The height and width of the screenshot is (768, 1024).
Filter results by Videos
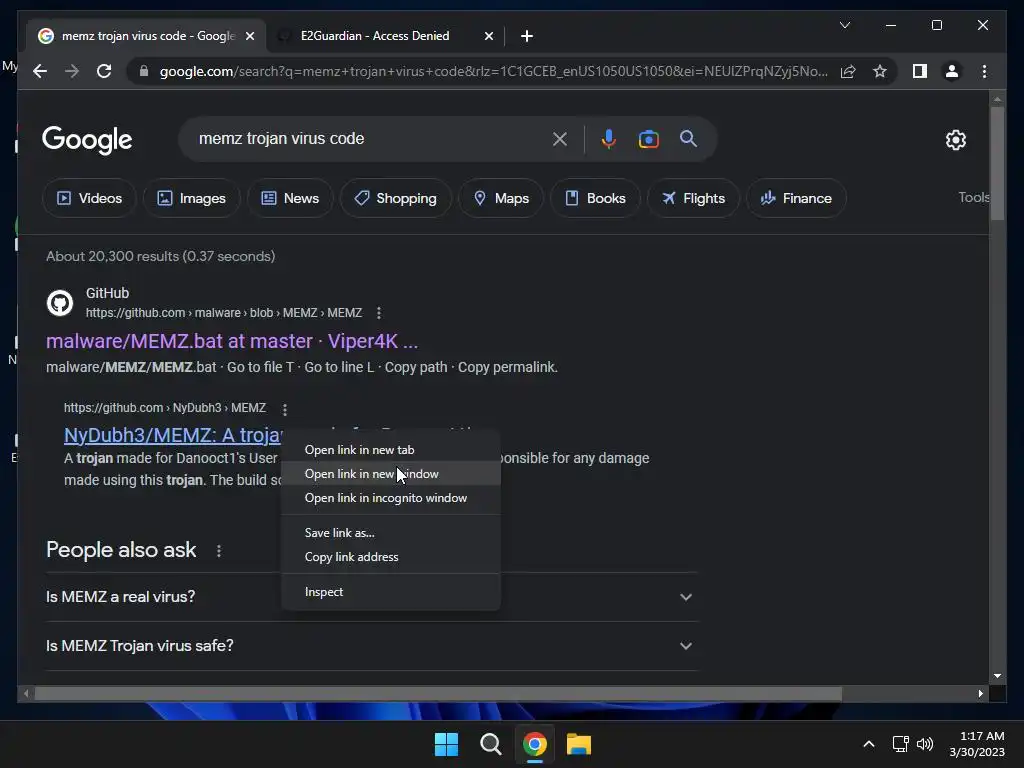coord(89,198)
